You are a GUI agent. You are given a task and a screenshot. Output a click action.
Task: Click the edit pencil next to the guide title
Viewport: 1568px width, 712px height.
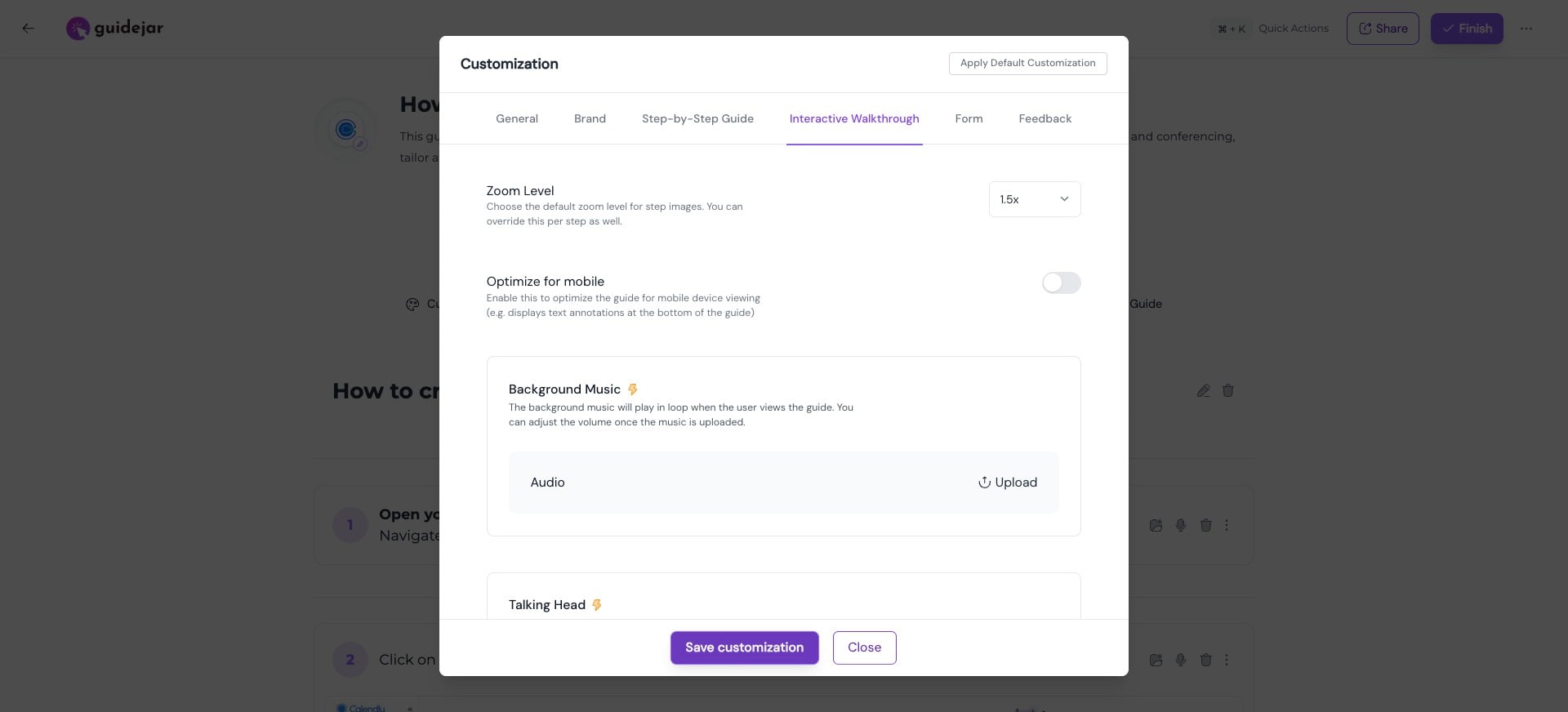click(x=1203, y=391)
